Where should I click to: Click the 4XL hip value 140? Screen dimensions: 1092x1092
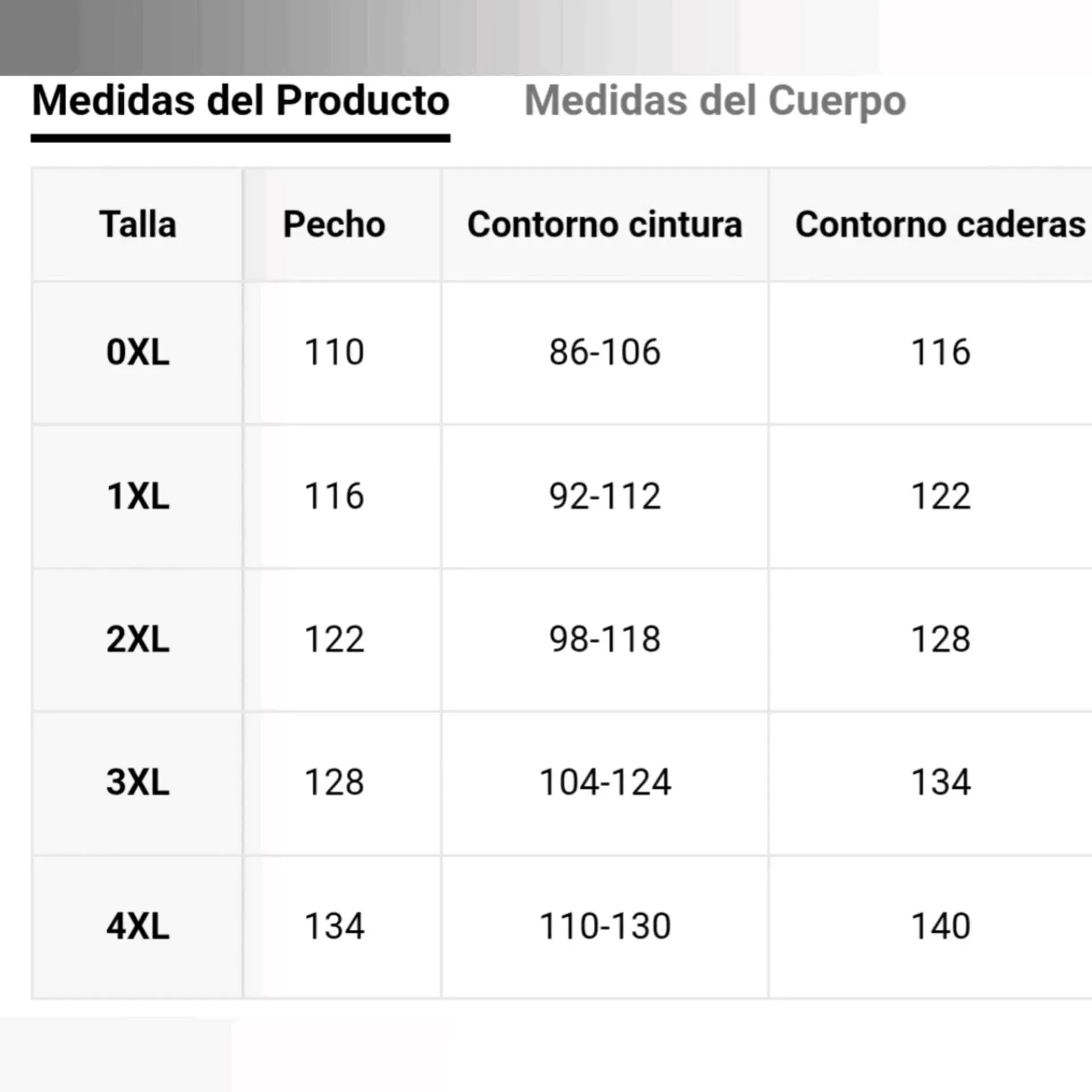tap(941, 926)
